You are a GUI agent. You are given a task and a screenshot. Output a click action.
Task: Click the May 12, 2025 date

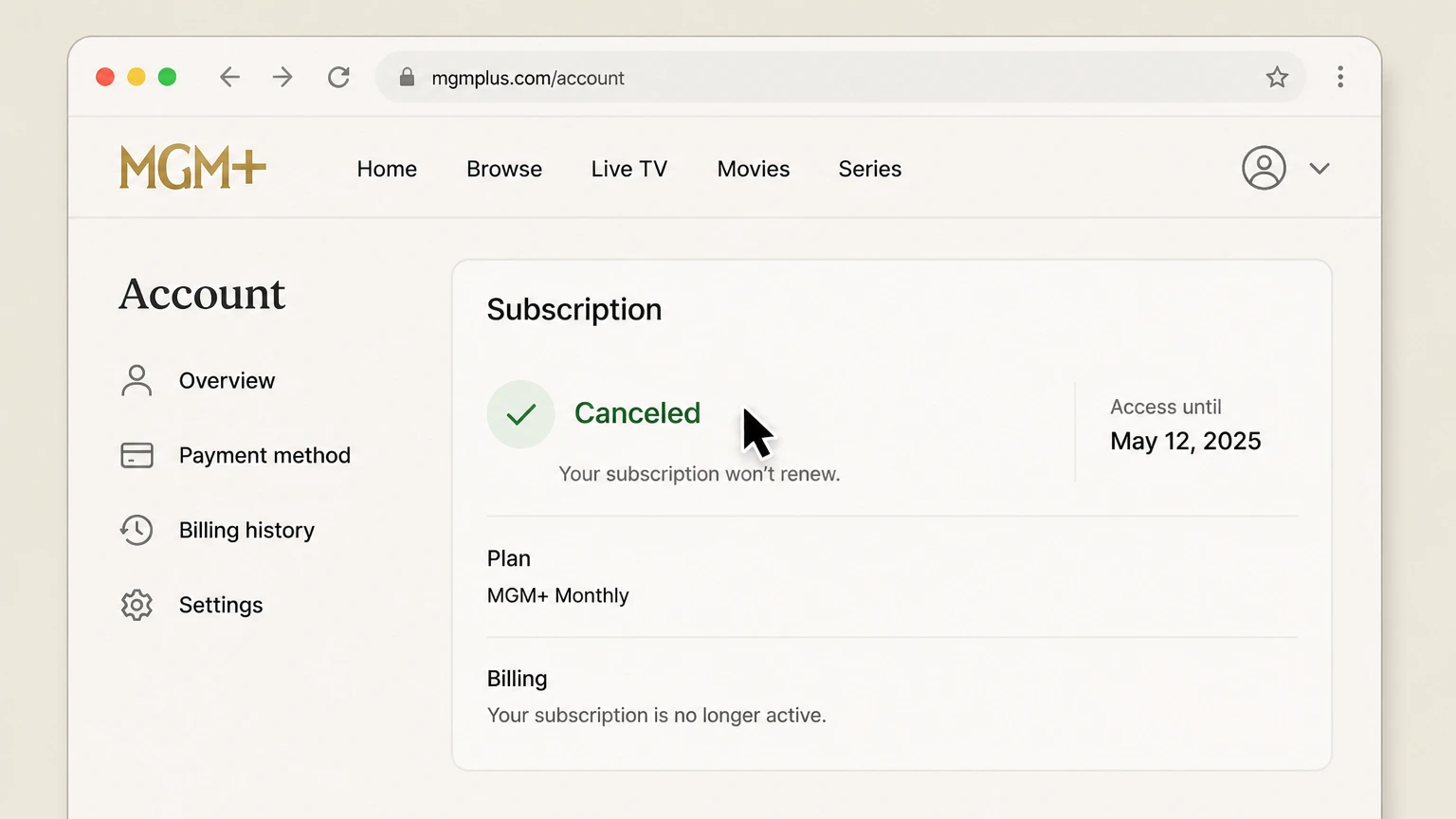click(1186, 441)
